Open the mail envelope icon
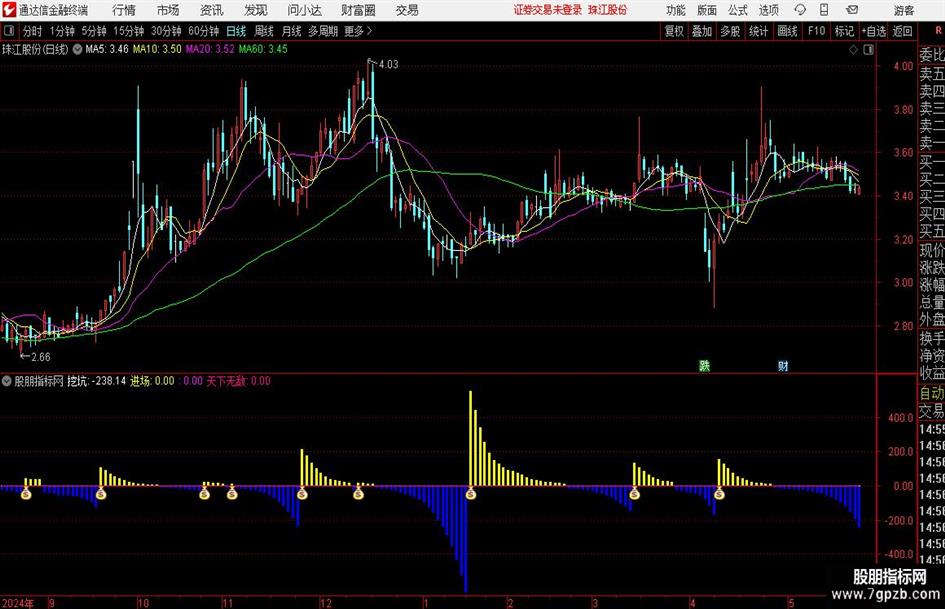The width and height of the screenshot is (945, 609). (x=852, y=10)
